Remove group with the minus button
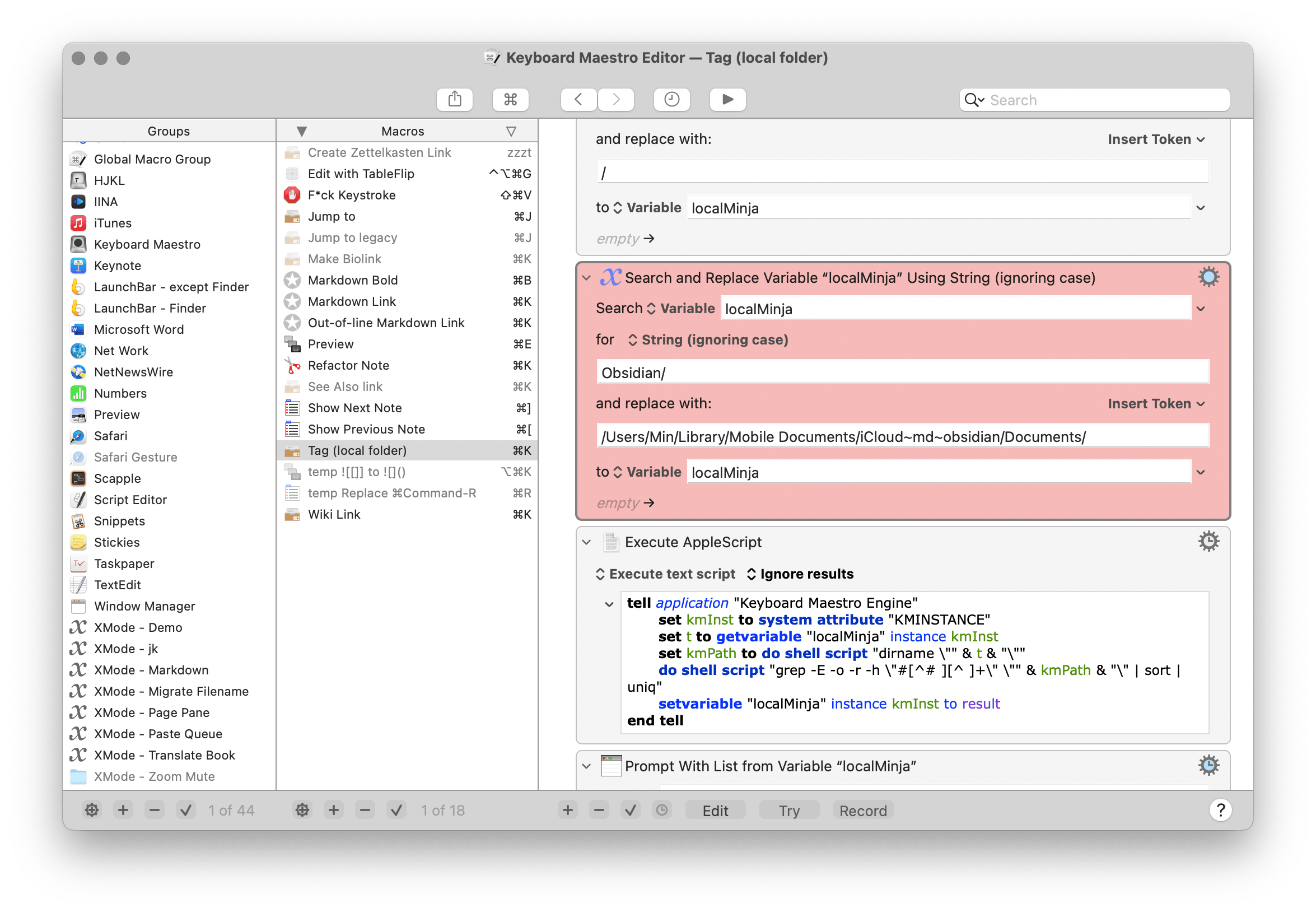This screenshot has height=913, width=1316. coord(155,810)
